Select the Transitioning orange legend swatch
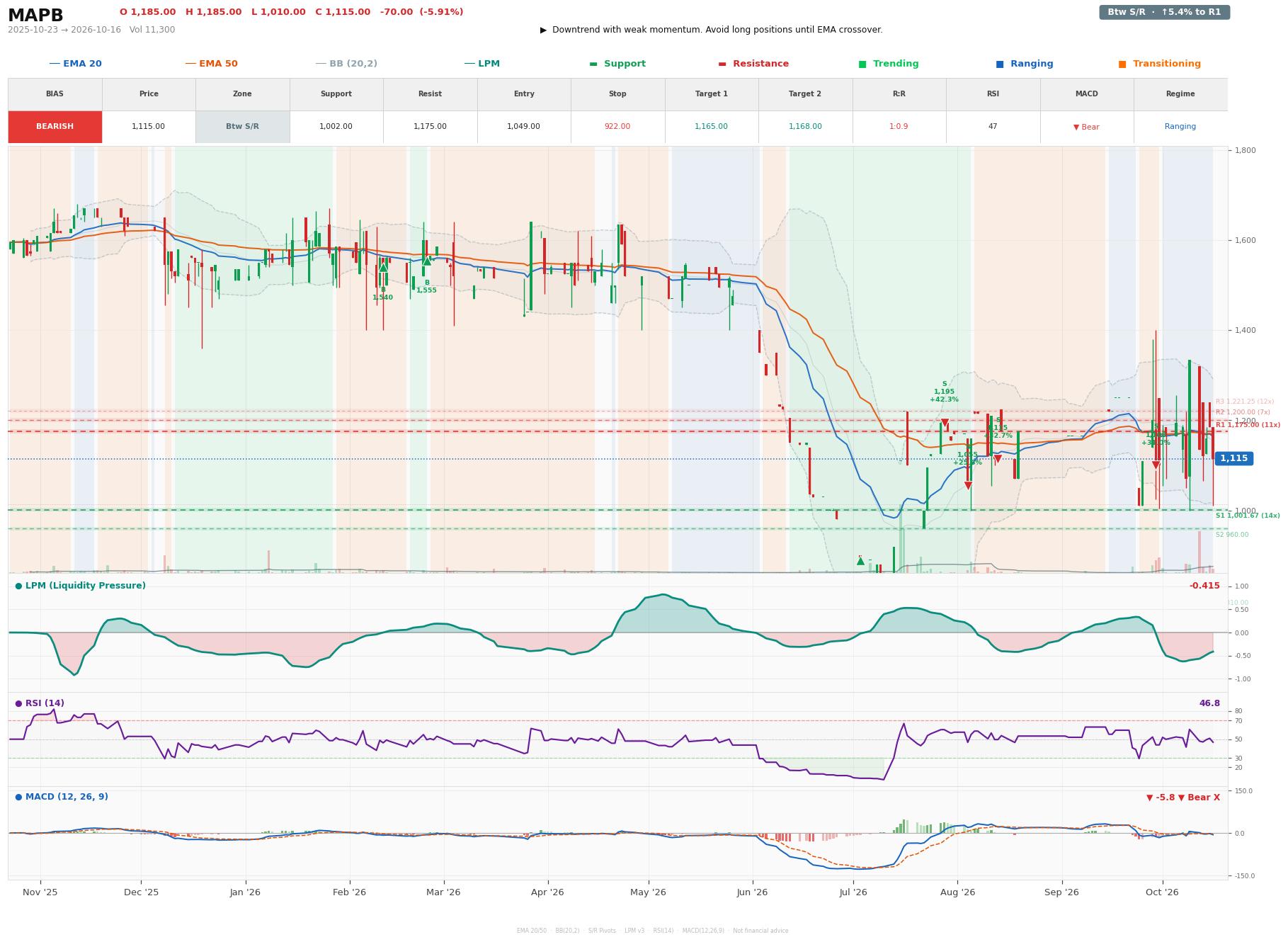Image resolution: width=1288 pixels, height=942 pixels. [x=1122, y=64]
